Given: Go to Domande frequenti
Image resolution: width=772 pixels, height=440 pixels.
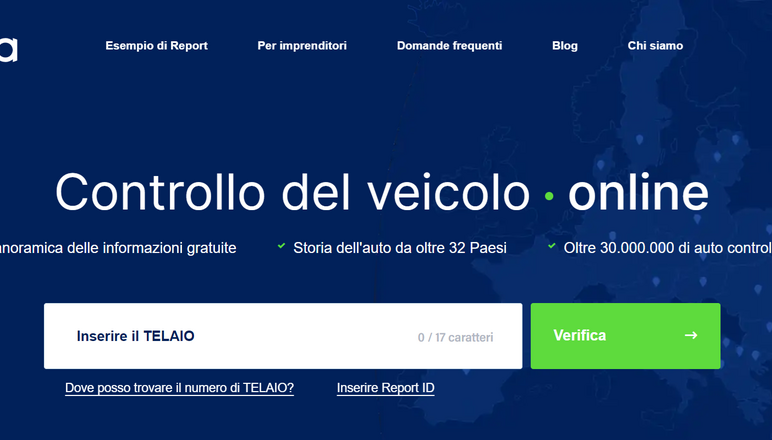Looking at the screenshot, I should coord(449,46).
